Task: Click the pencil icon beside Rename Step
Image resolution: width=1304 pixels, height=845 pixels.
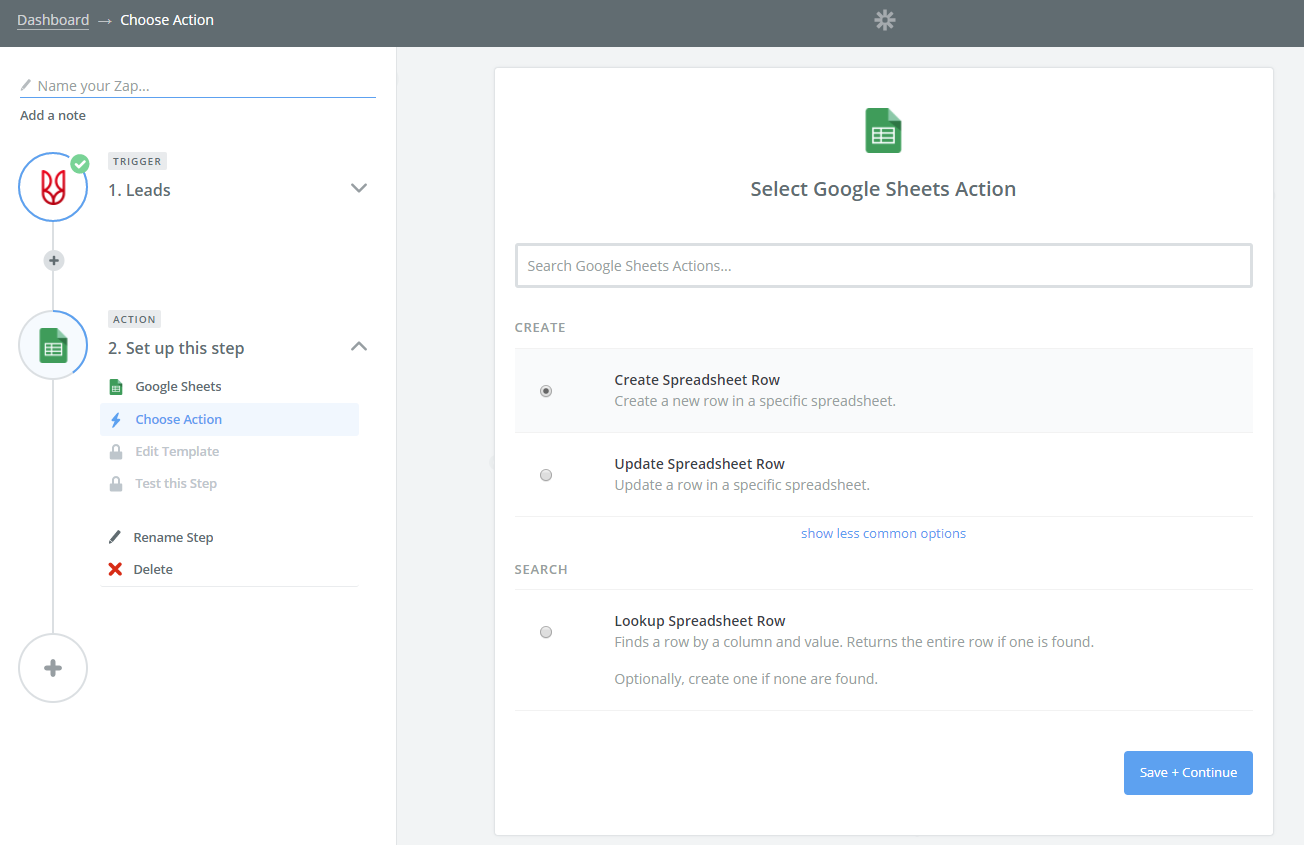Action: pos(115,537)
